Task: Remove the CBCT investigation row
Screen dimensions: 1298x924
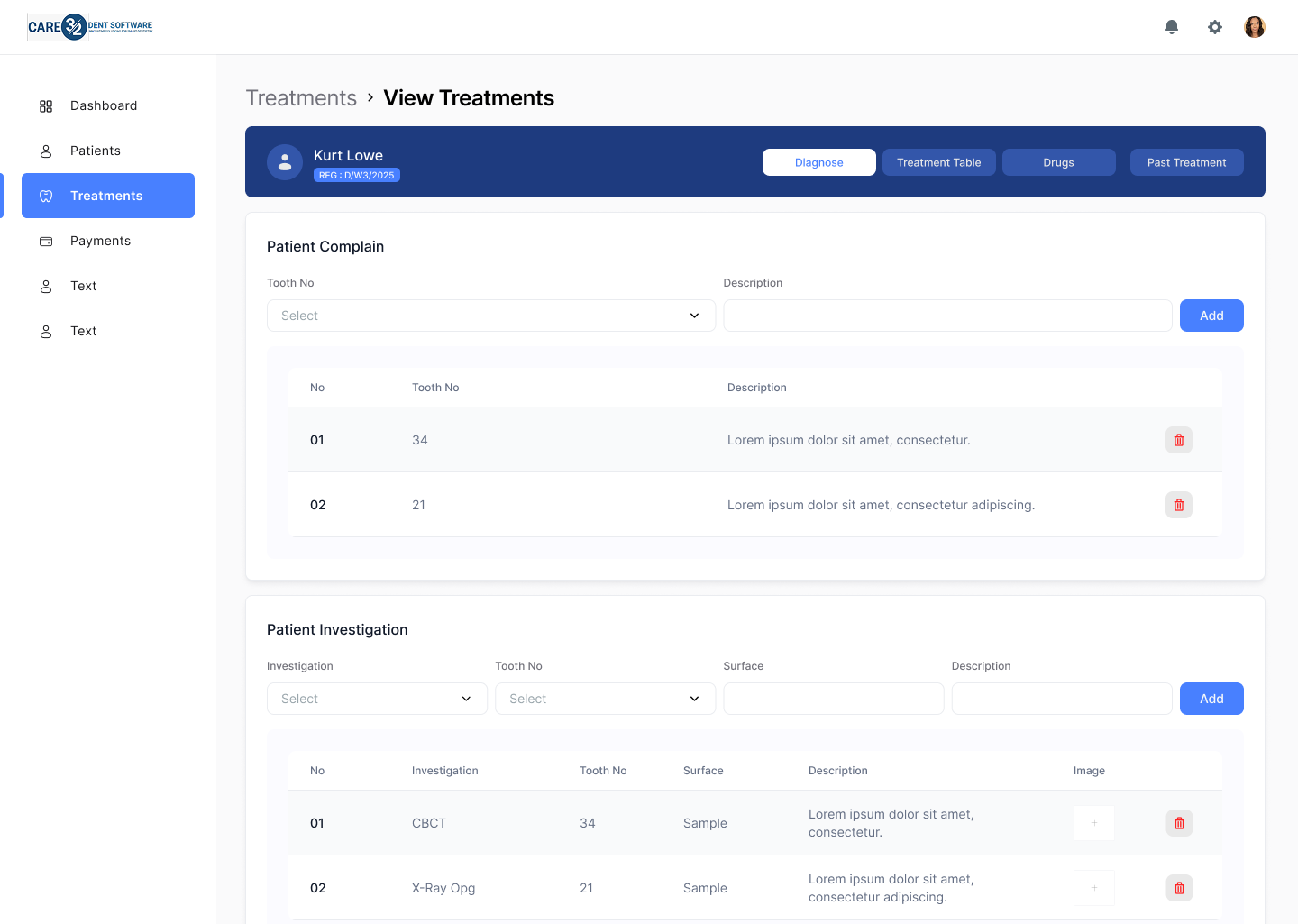Action: (x=1179, y=823)
